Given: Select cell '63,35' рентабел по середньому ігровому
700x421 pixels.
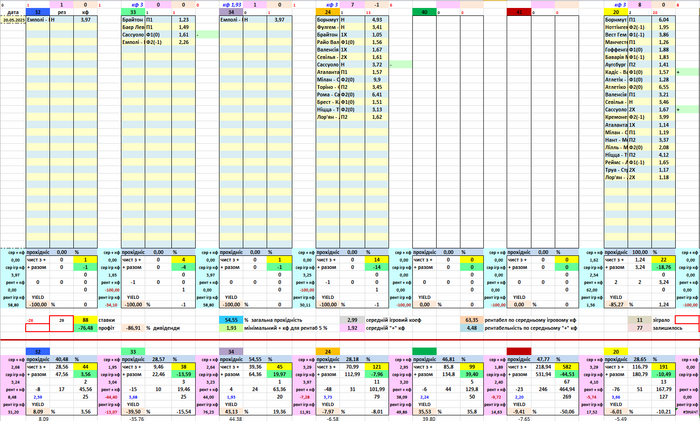Looking at the screenshot, I should click(471, 320).
